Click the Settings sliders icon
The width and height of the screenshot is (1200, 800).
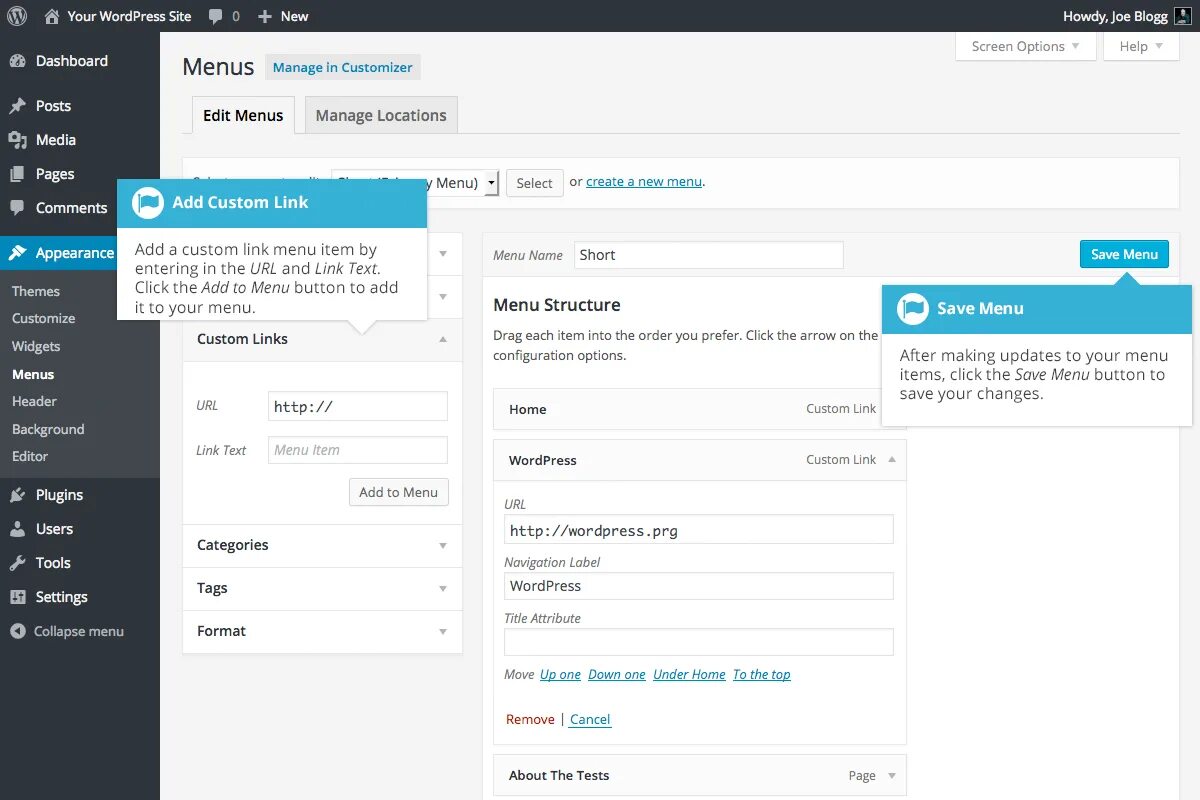[x=17, y=597]
